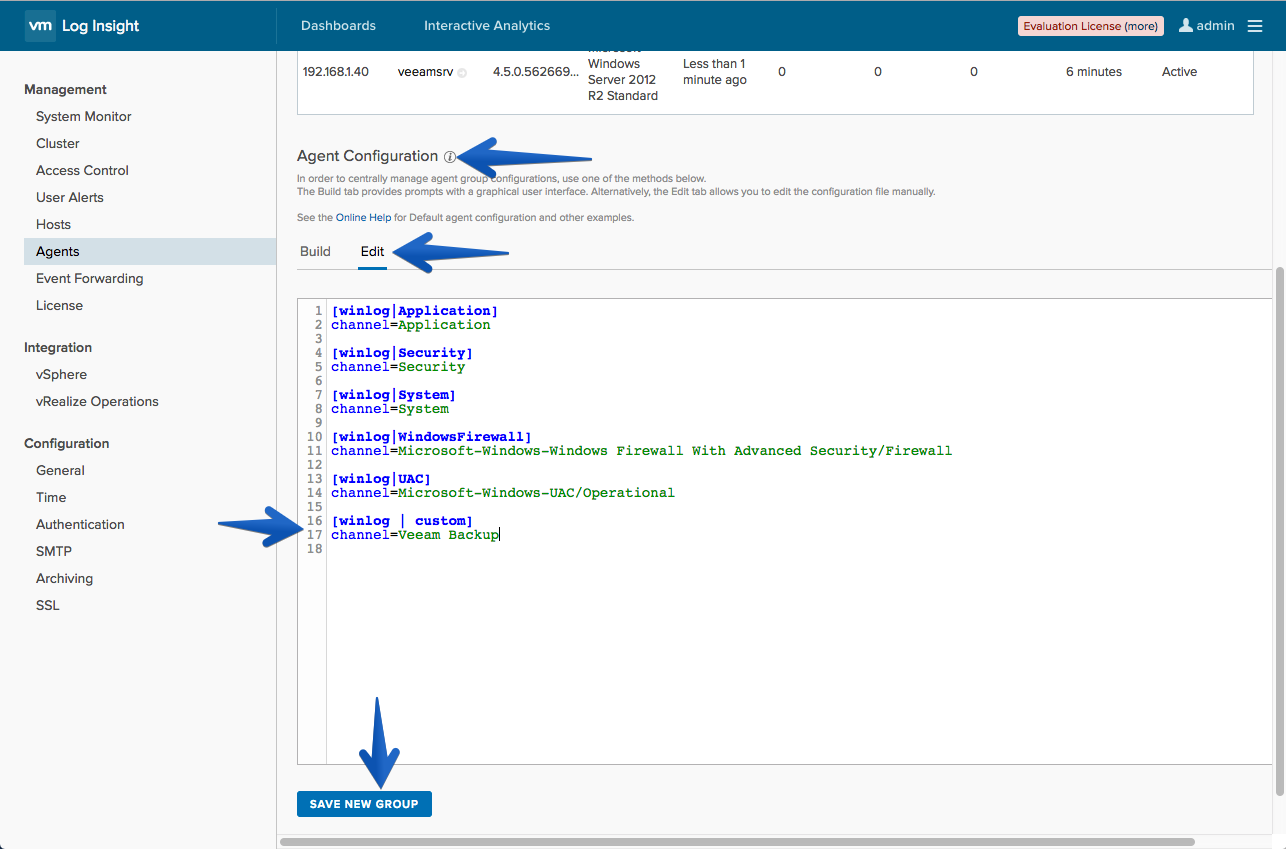Click the Agent Configuration info icon

pyautogui.click(x=450, y=157)
